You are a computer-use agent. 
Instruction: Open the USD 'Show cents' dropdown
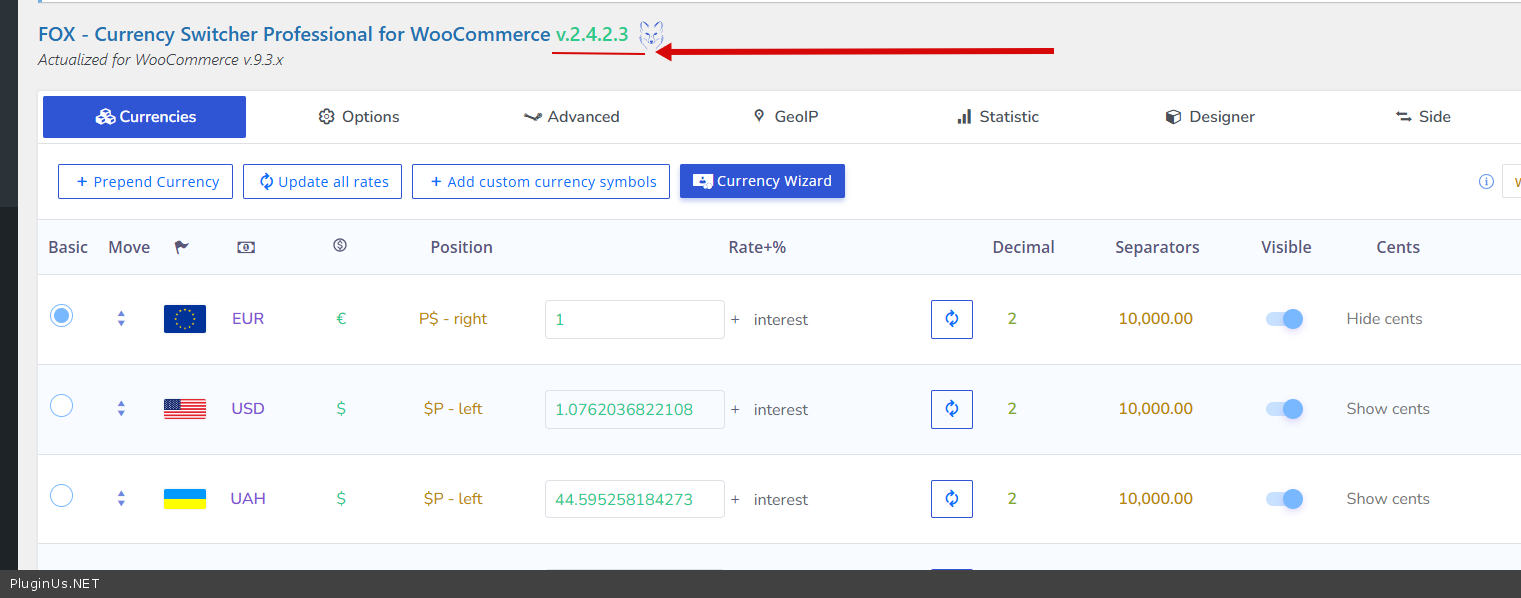point(1388,409)
